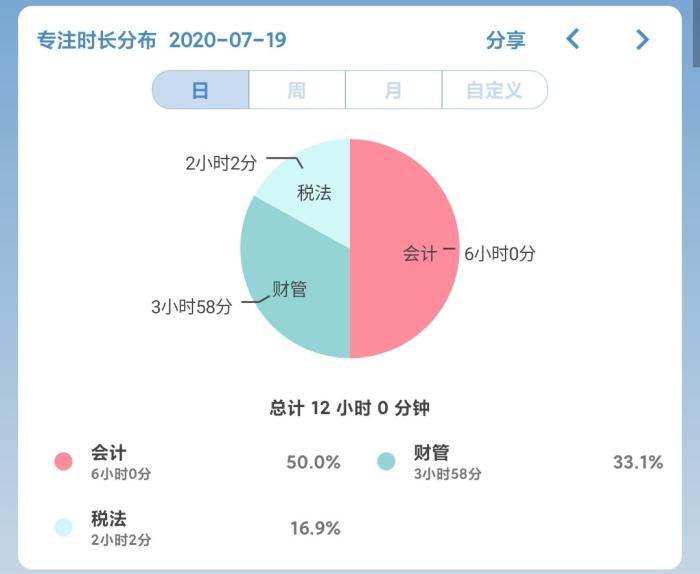This screenshot has height=574, width=700.
Task: Click the 专注时长分布 title text
Action: click(96, 40)
